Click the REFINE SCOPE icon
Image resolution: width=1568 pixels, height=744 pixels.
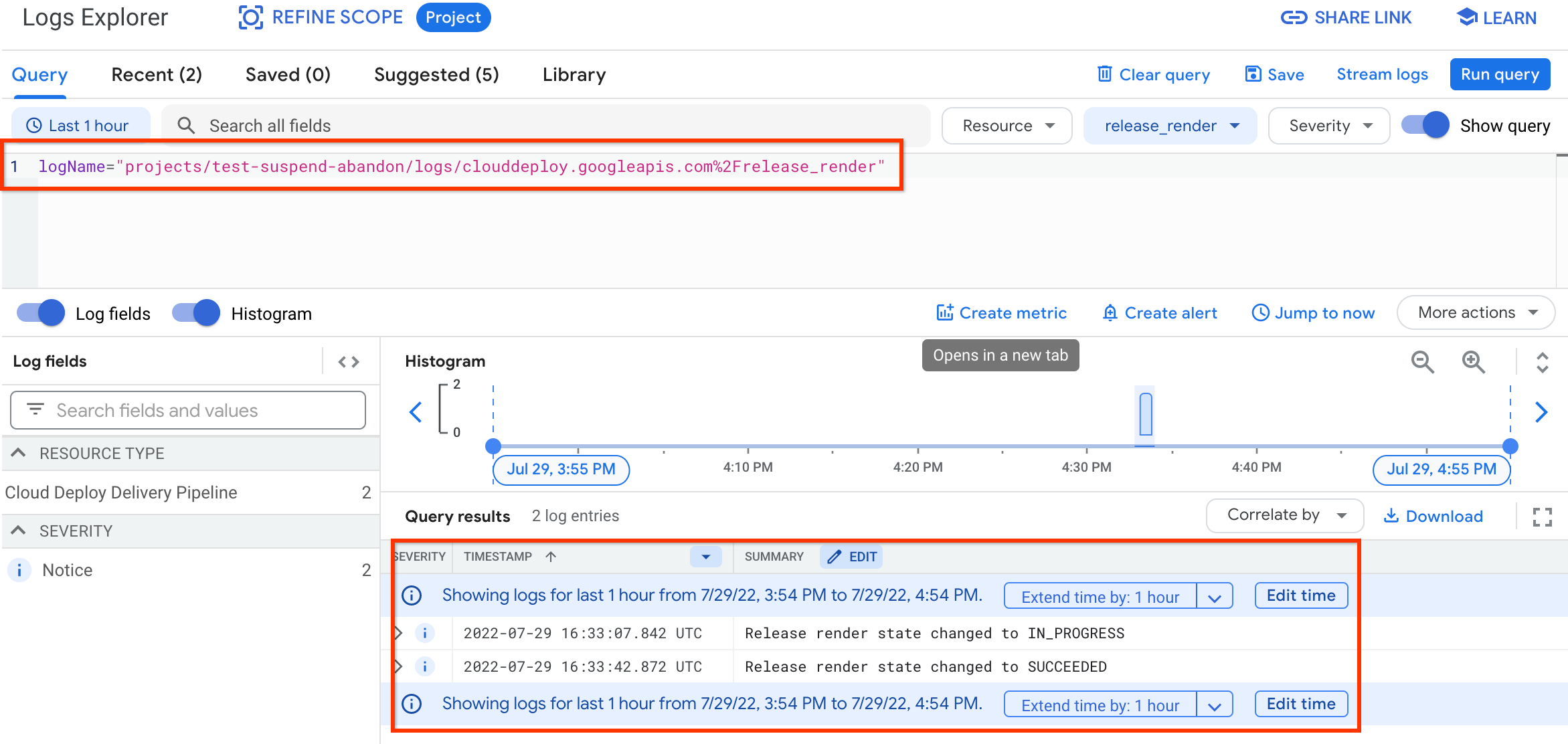point(248,18)
